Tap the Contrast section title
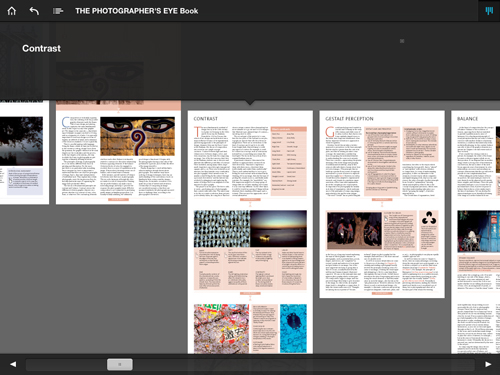The width and height of the screenshot is (500, 375). [41, 49]
